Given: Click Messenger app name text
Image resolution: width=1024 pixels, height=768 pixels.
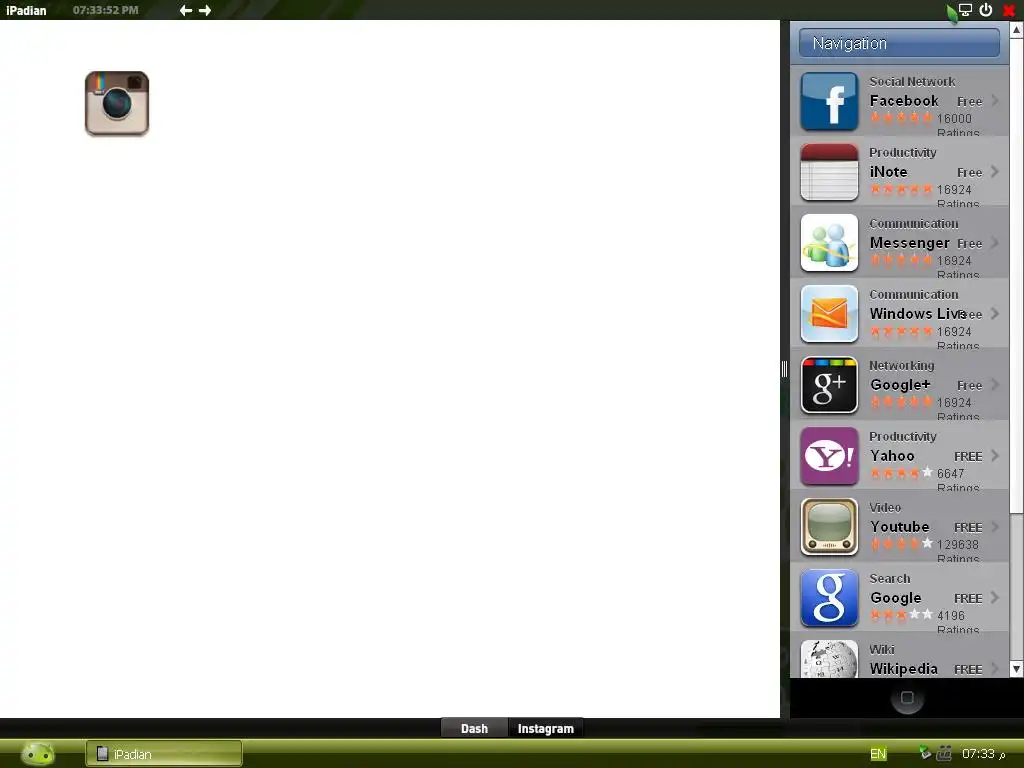Looking at the screenshot, I should point(909,243).
